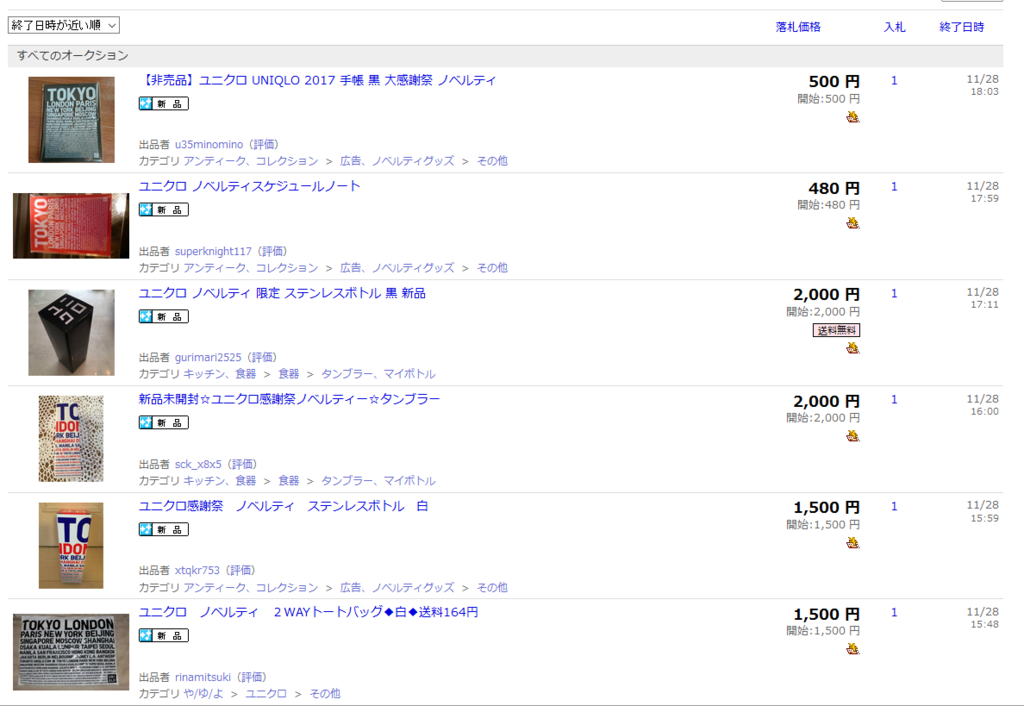Open 評価 link next to u35minomino
This screenshot has width=1024, height=706.
[x=264, y=144]
